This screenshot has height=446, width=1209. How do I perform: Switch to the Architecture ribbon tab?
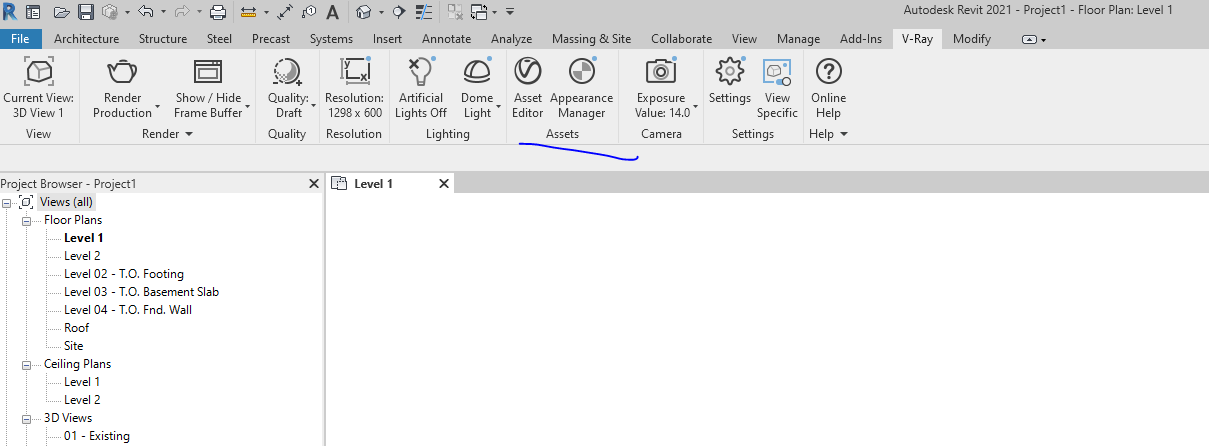[x=86, y=39]
